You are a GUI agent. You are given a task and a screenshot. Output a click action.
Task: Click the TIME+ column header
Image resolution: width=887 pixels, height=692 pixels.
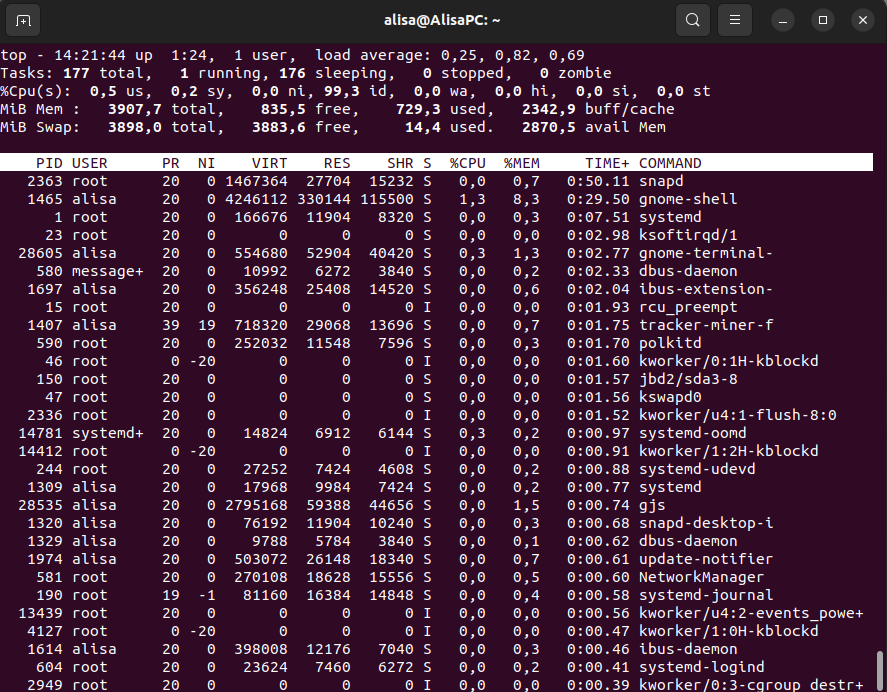click(607, 163)
